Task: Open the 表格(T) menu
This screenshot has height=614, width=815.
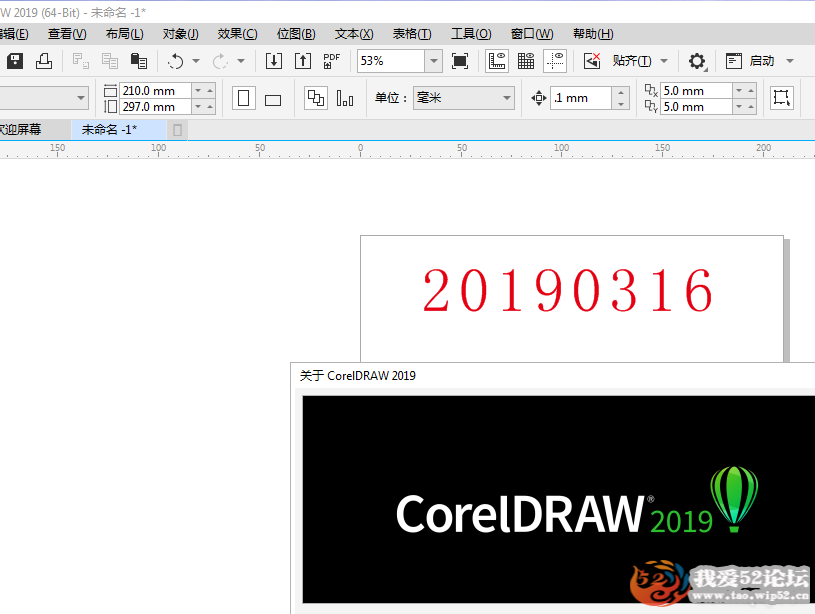Action: (412, 34)
